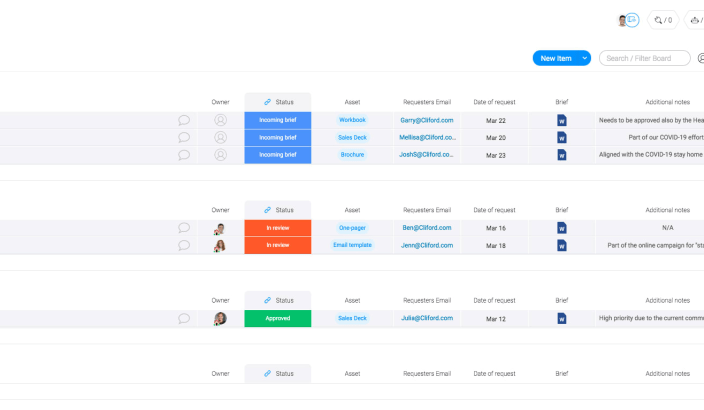Click the Mar 23 date cell
This screenshot has height=410, width=704.
tap(495, 155)
